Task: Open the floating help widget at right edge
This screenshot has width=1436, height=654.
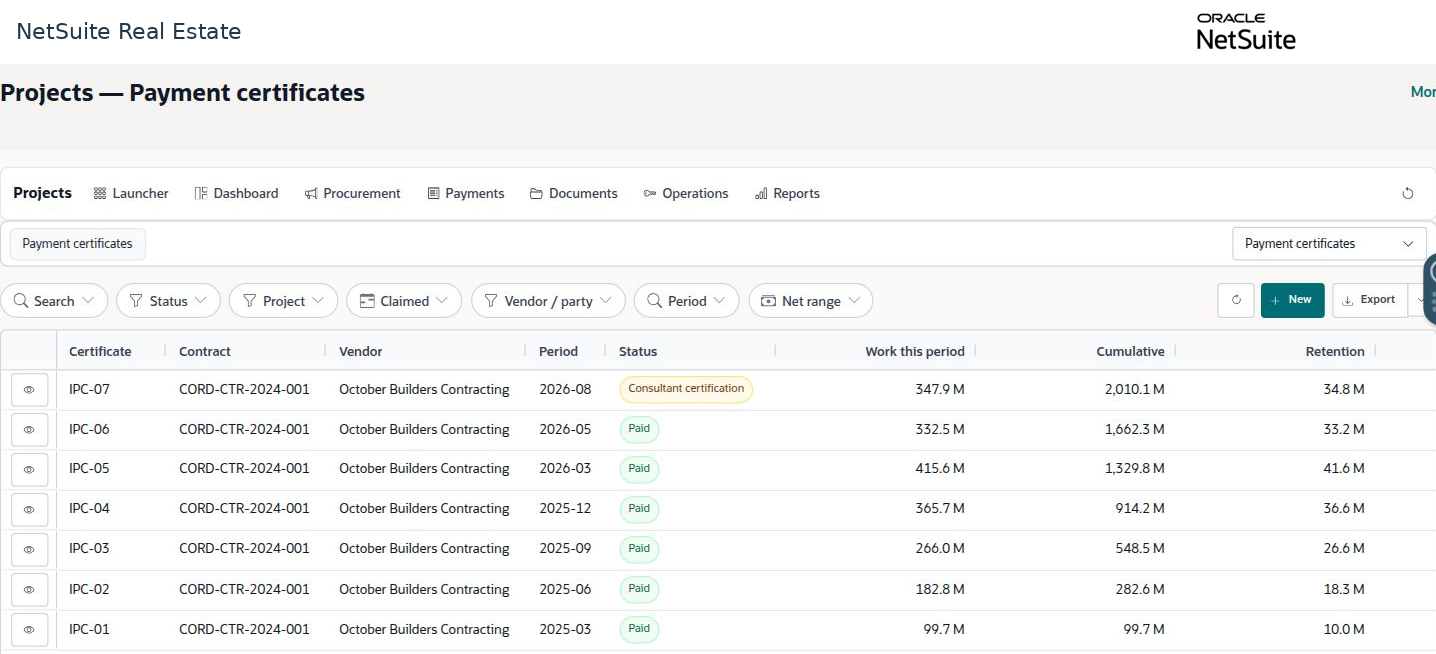Action: 1430,290
